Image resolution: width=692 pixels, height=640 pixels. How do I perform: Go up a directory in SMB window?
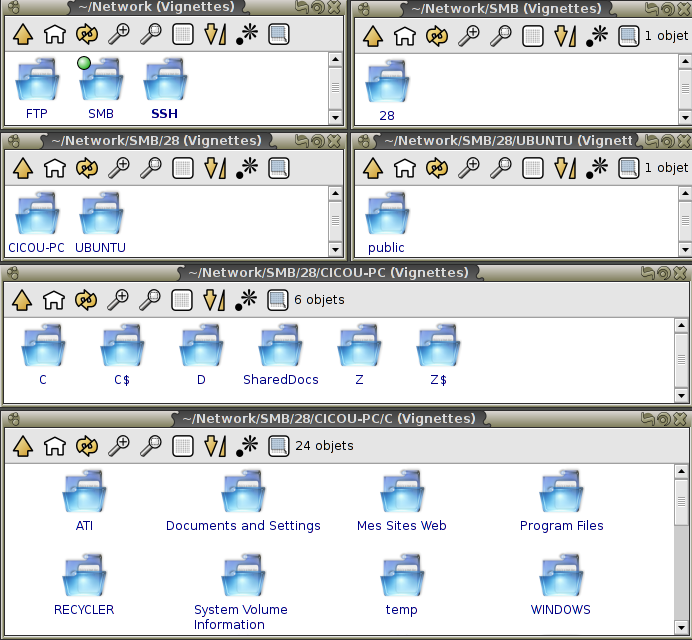pyautogui.click(x=373, y=36)
